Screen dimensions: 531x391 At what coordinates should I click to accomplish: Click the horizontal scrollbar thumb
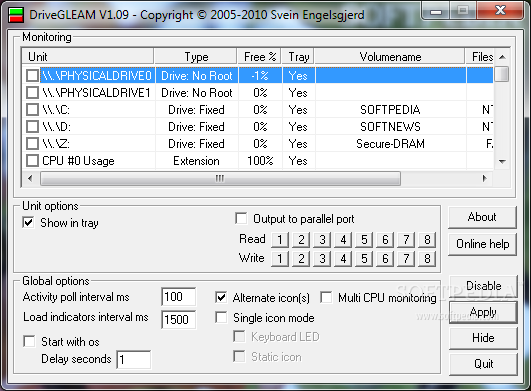(x=220, y=178)
